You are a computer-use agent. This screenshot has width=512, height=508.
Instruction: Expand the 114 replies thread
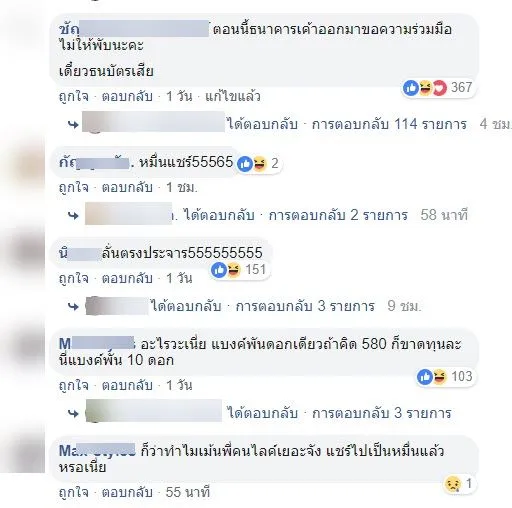389,124
